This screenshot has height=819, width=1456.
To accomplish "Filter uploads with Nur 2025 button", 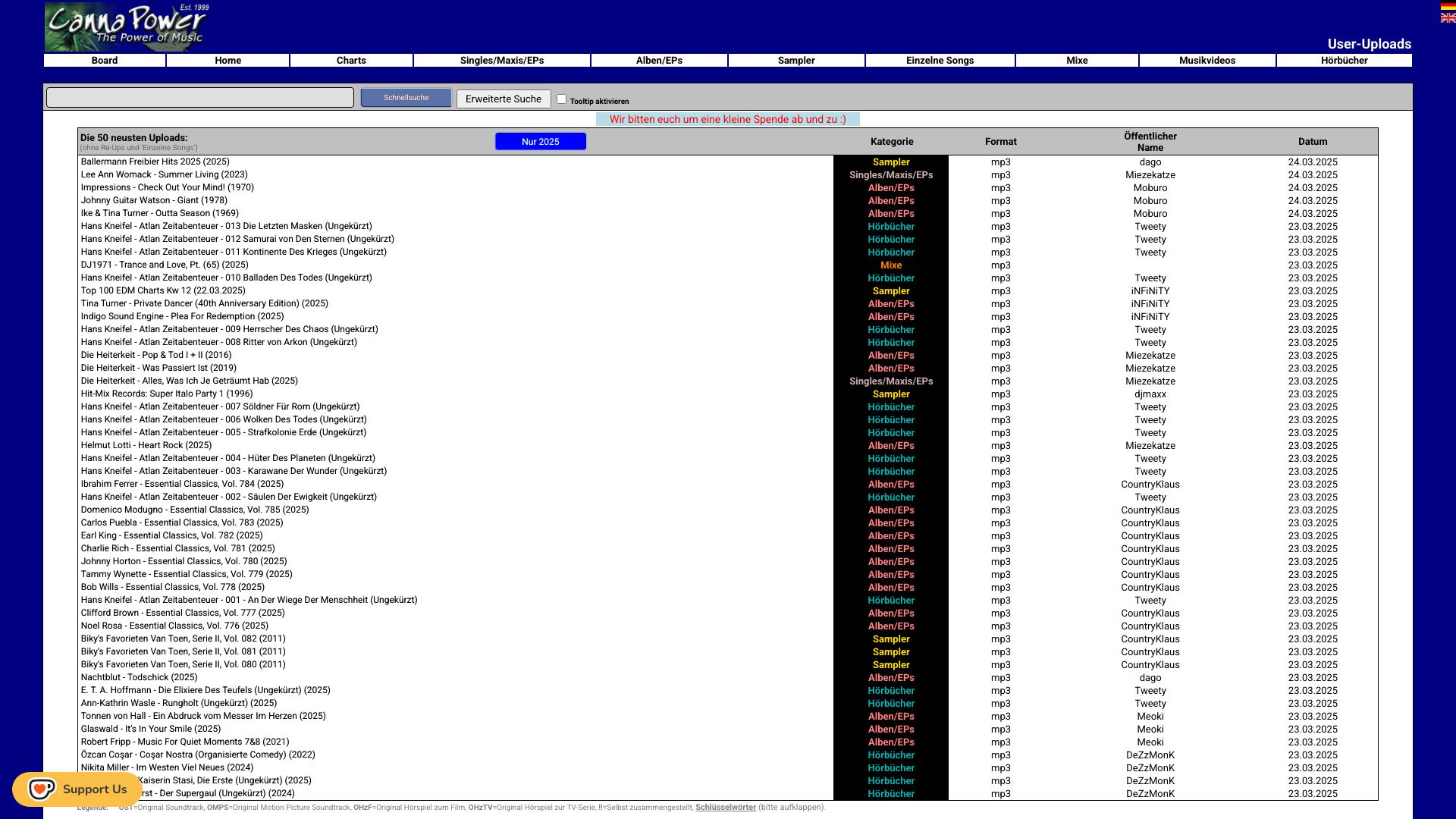I will (x=541, y=142).
